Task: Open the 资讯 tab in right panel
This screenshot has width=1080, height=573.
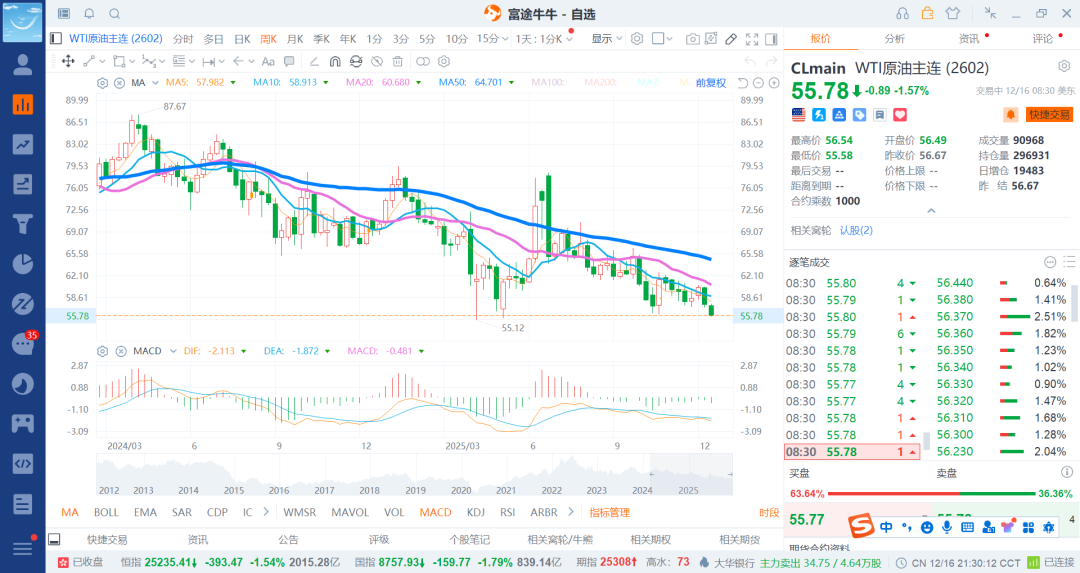Action: tap(968, 39)
